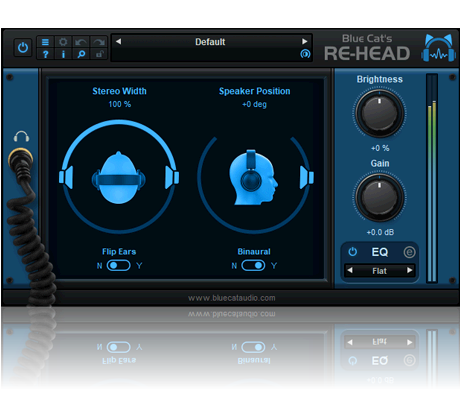Image resolution: width=460 pixels, height=416 pixels.
Task: Click the about info icon
Action: 63,54
